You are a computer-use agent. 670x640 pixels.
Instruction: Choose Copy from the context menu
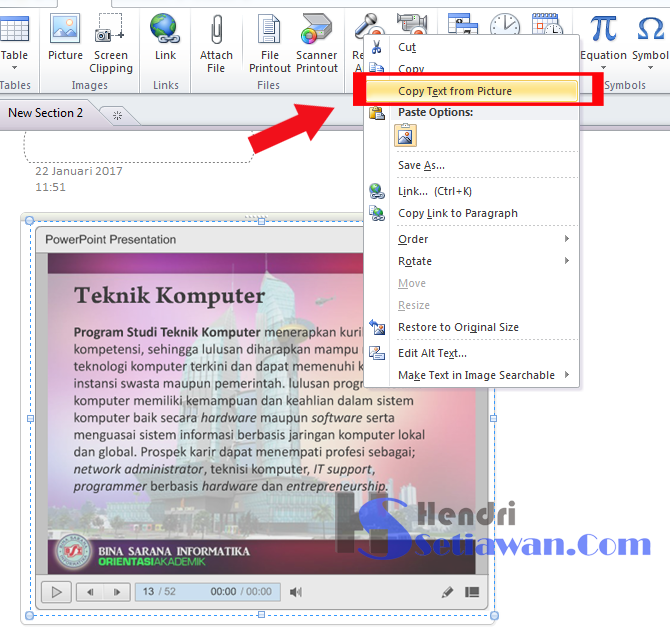click(472, 68)
